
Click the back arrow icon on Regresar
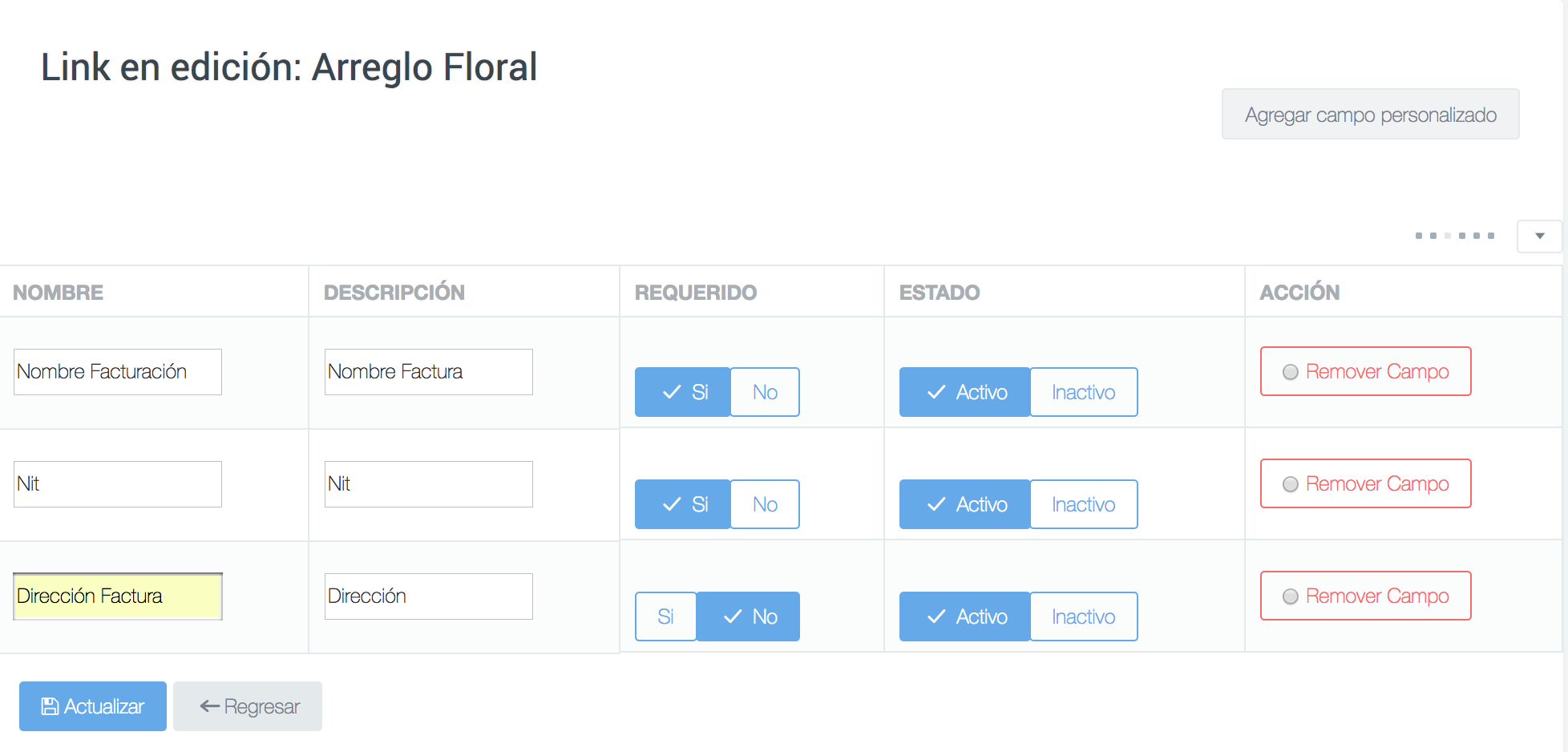click(x=210, y=706)
